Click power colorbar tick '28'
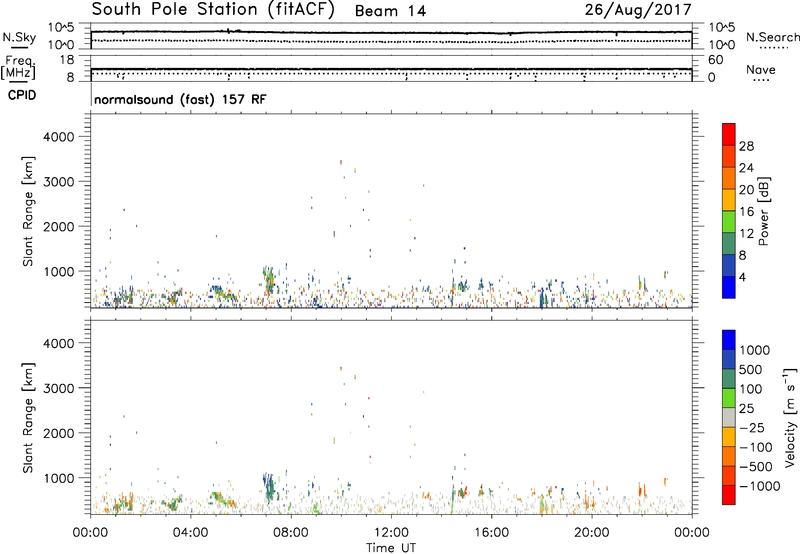Image resolution: width=800 pixels, height=554 pixels. 746,146
